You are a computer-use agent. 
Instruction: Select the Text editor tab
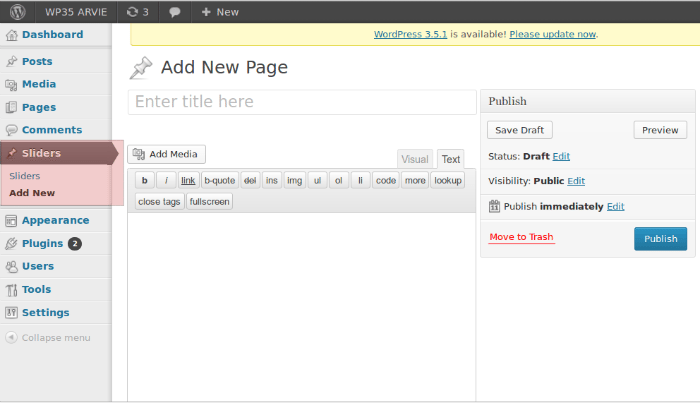click(451, 159)
